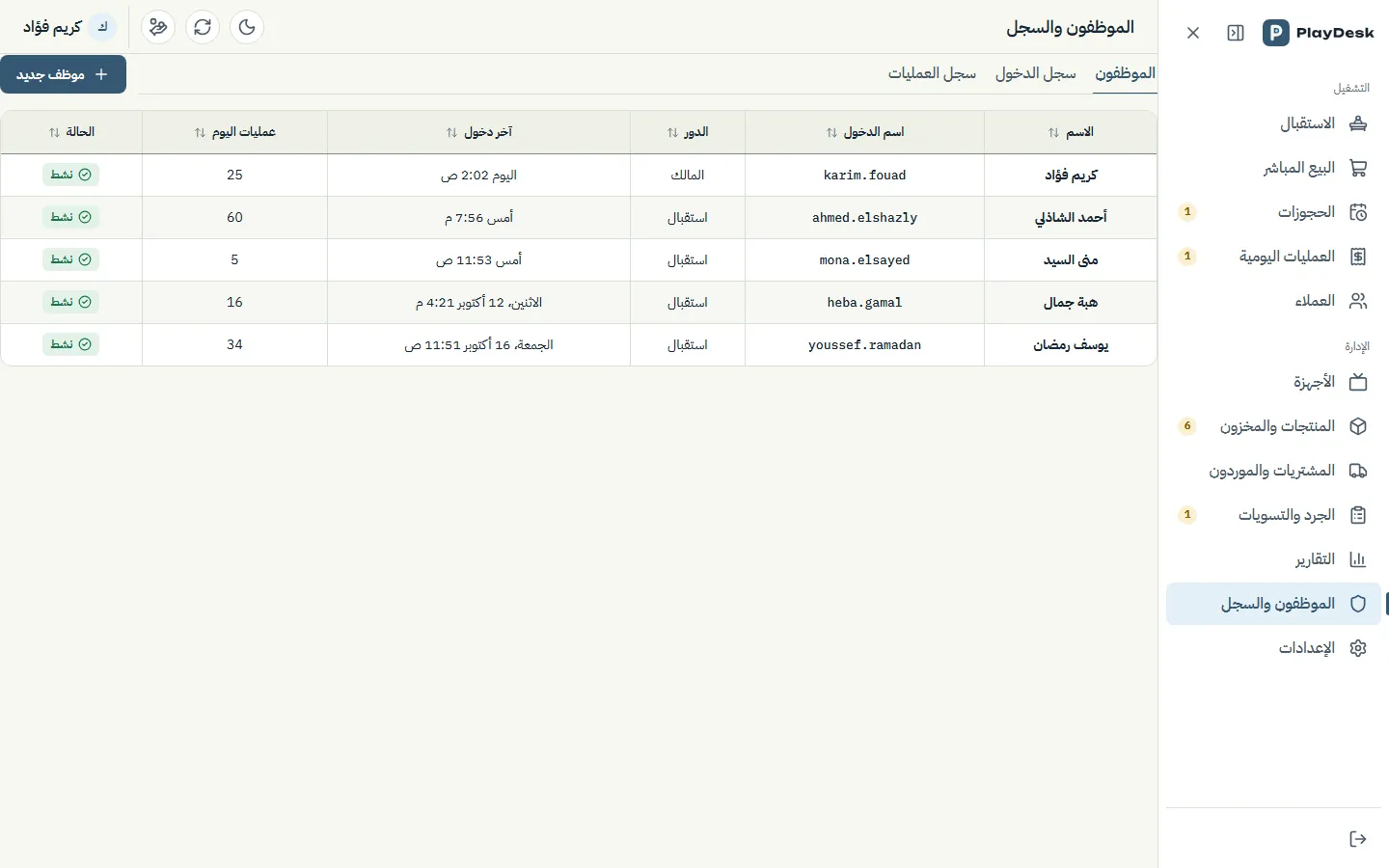Click the username mona.elsayed
This screenshot has width=1389, height=868.
(865, 260)
